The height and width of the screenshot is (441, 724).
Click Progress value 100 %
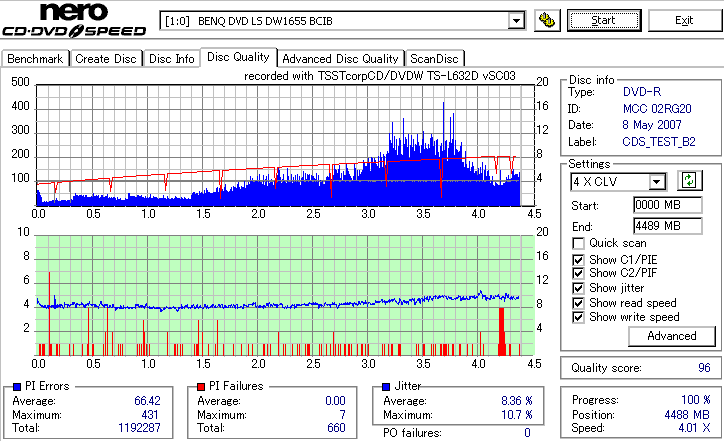696,400
